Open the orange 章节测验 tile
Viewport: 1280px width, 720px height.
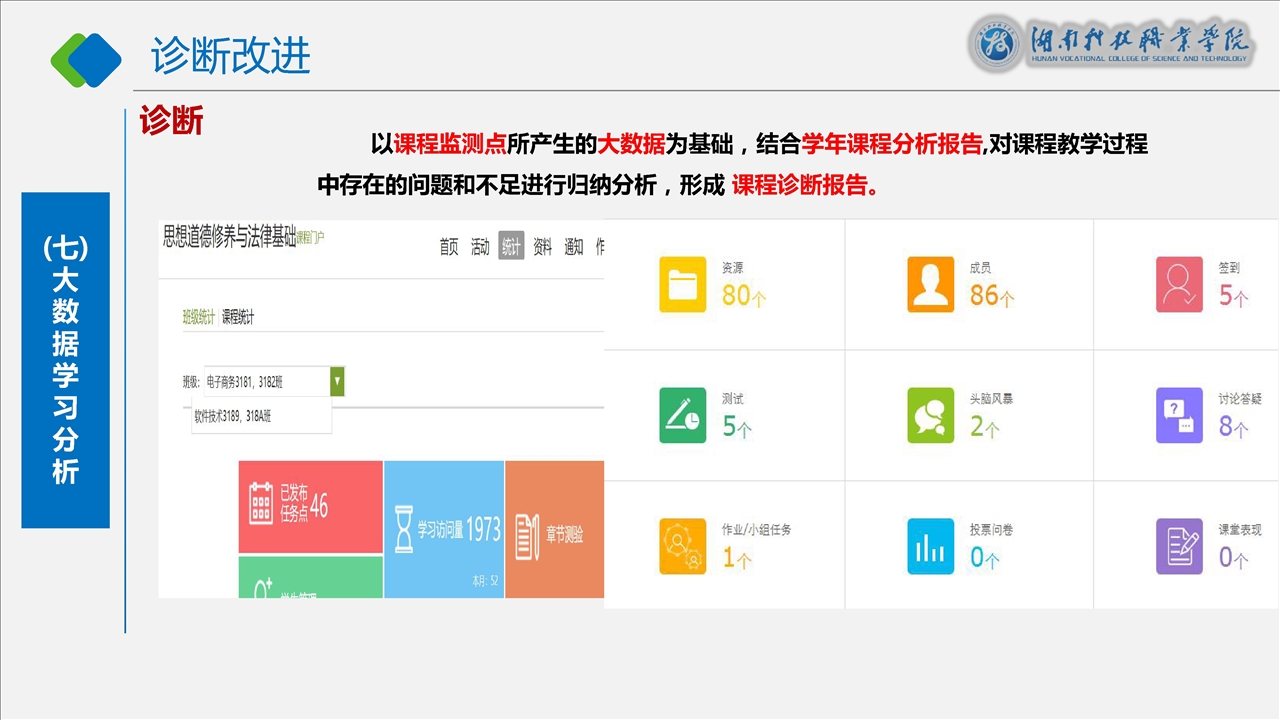tap(554, 529)
